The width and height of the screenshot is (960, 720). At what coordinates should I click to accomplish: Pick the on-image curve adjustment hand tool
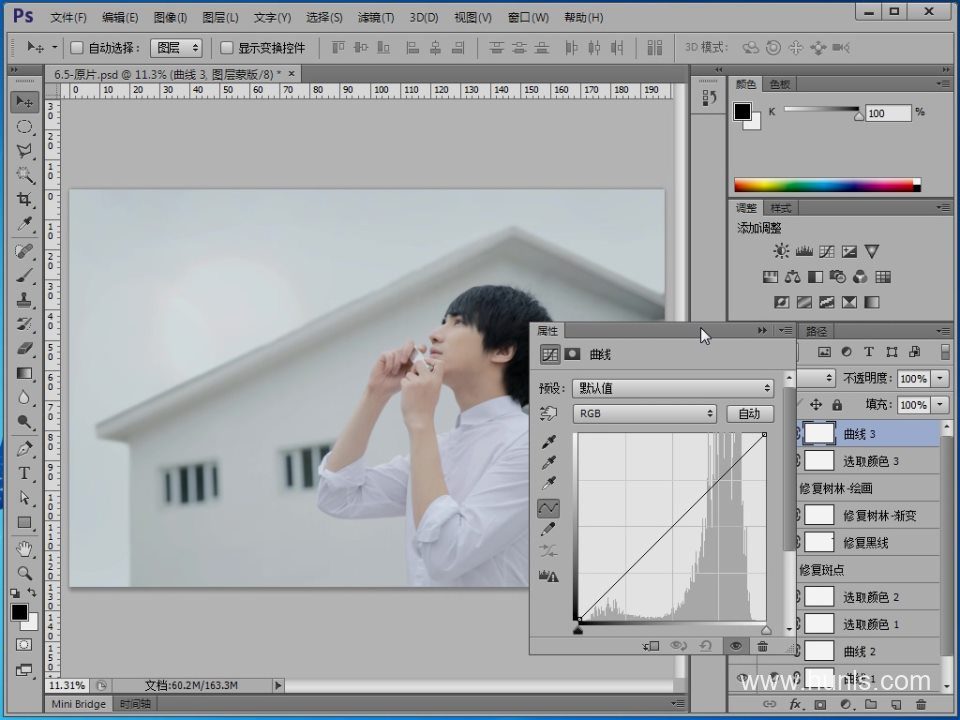pos(548,414)
